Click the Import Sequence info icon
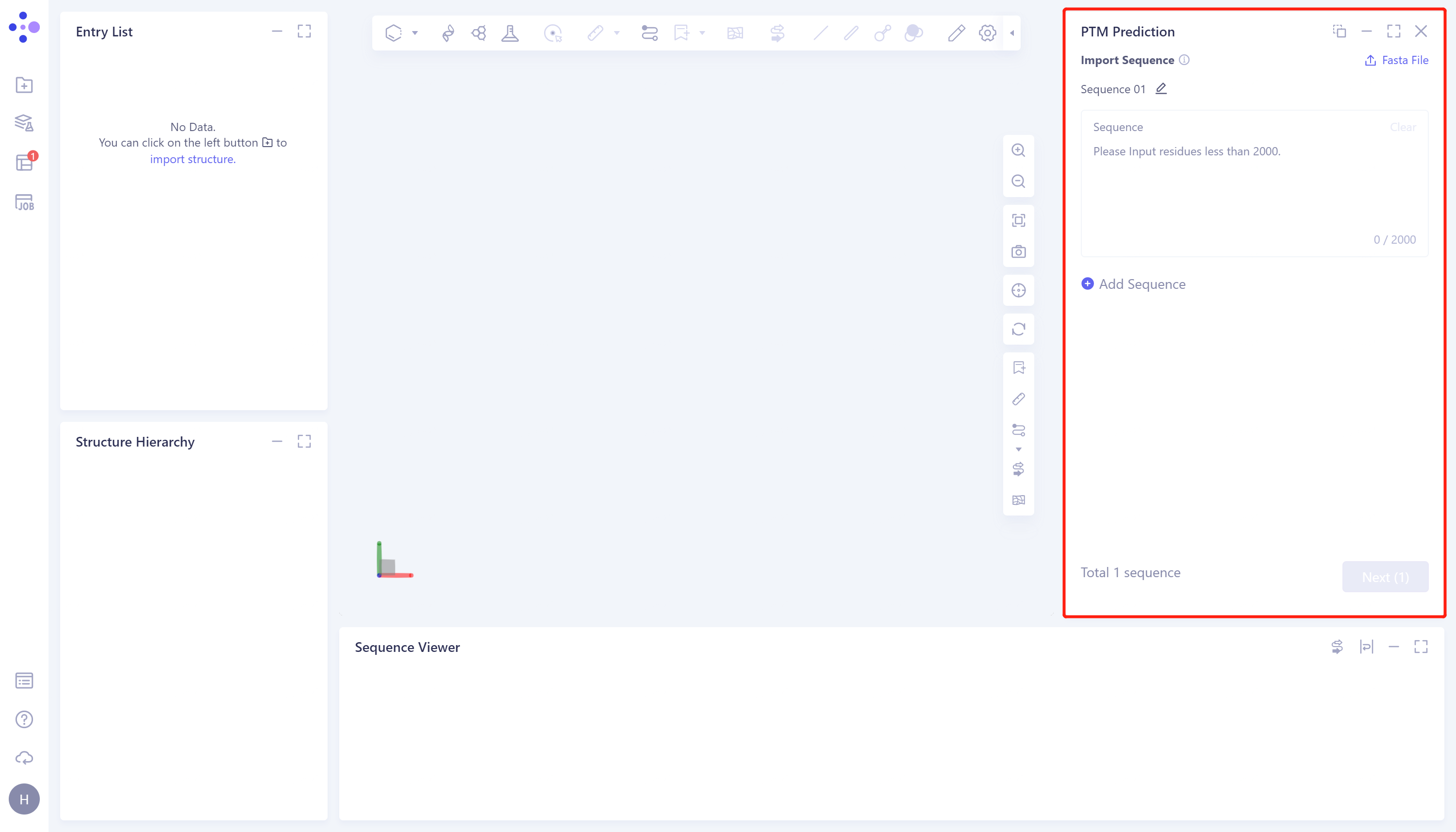The height and width of the screenshot is (832, 1456). point(1184,60)
